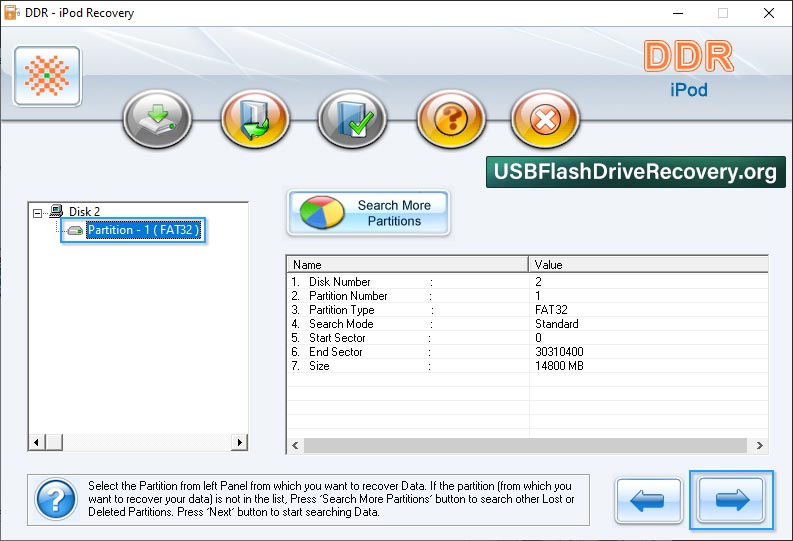Click the 30310400 value cell
This screenshot has width=793, height=541.
click(559, 351)
